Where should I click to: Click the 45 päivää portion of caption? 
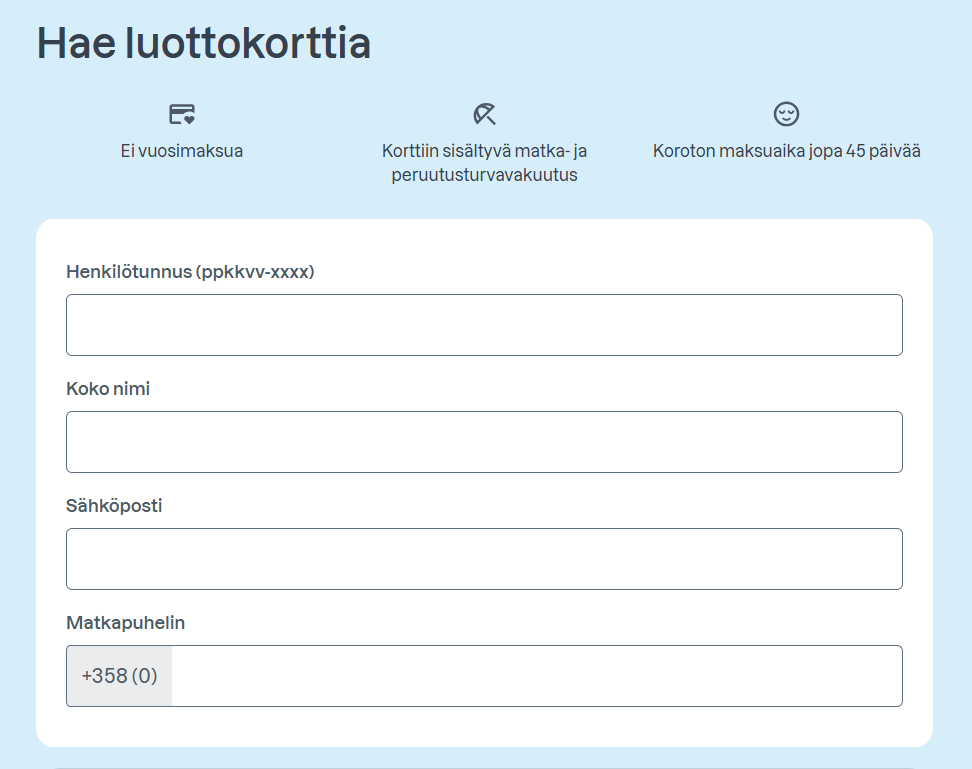tap(886, 152)
